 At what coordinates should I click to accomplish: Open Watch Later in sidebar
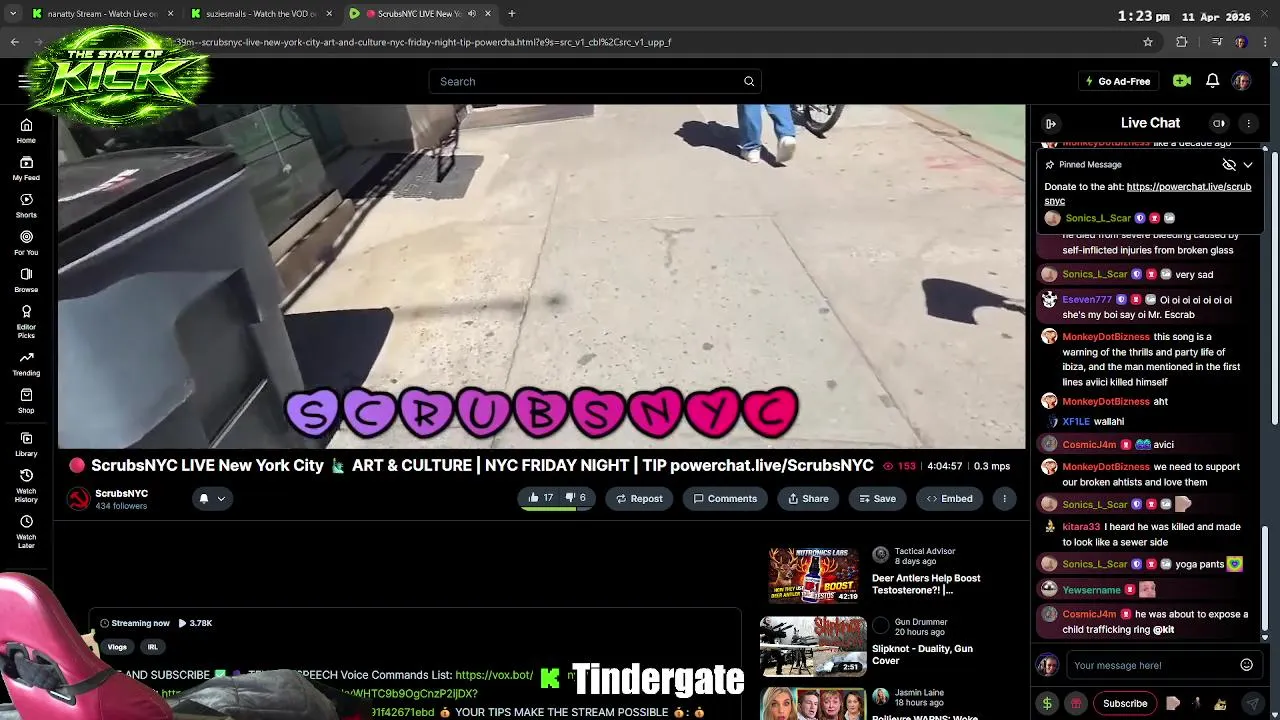click(x=26, y=531)
